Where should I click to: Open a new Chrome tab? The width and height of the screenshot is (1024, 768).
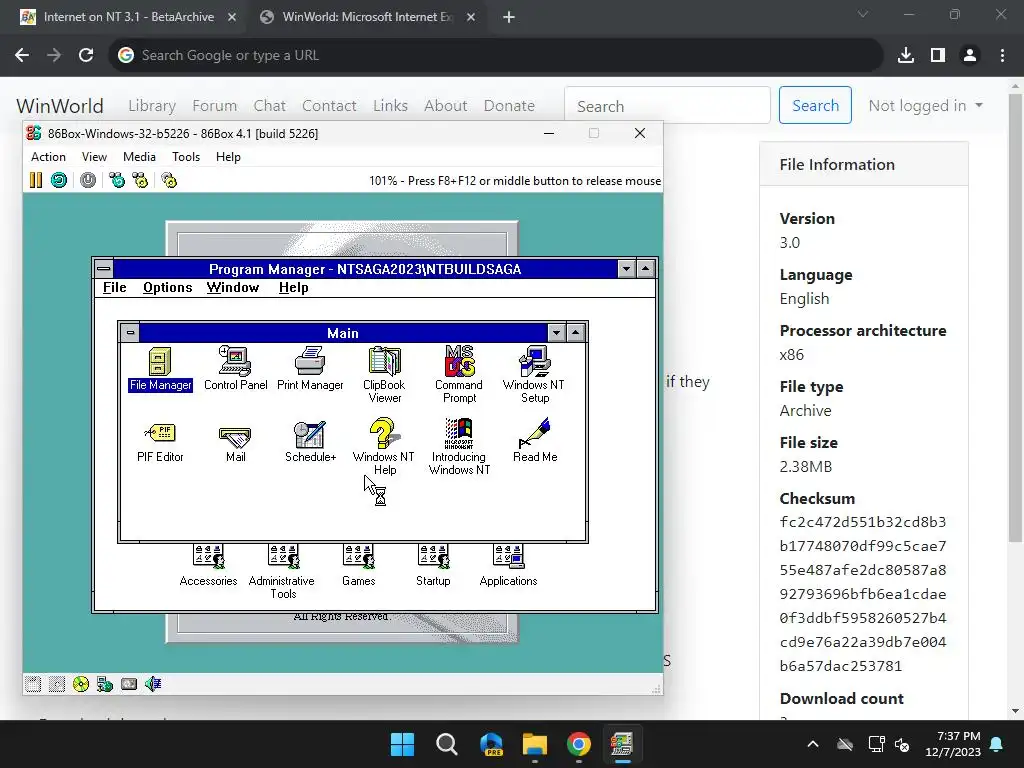[509, 17]
